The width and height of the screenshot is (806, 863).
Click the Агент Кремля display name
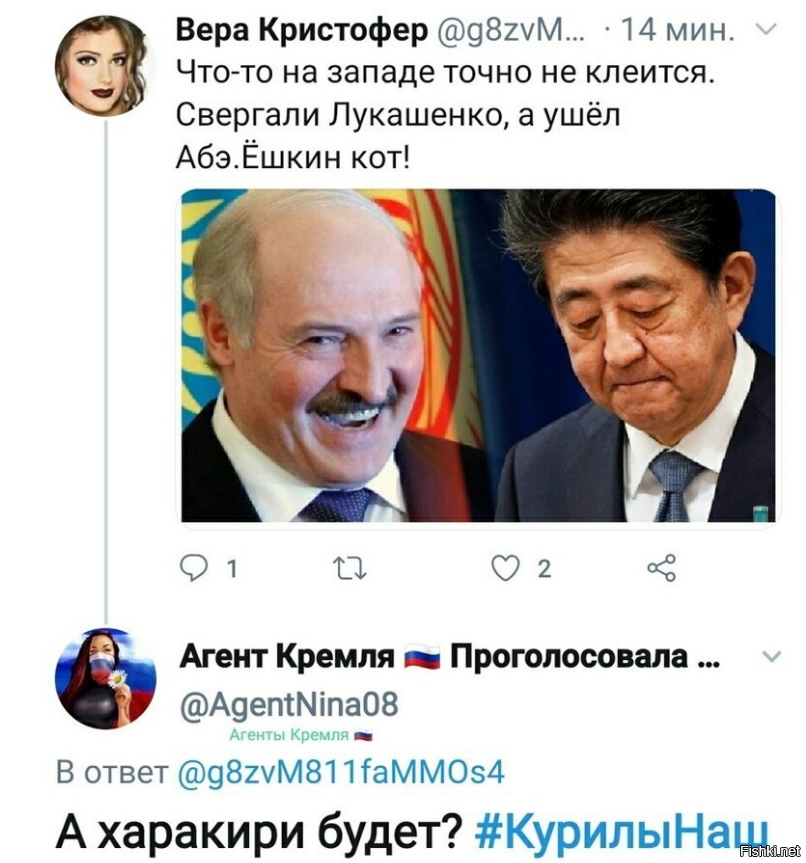[287, 657]
